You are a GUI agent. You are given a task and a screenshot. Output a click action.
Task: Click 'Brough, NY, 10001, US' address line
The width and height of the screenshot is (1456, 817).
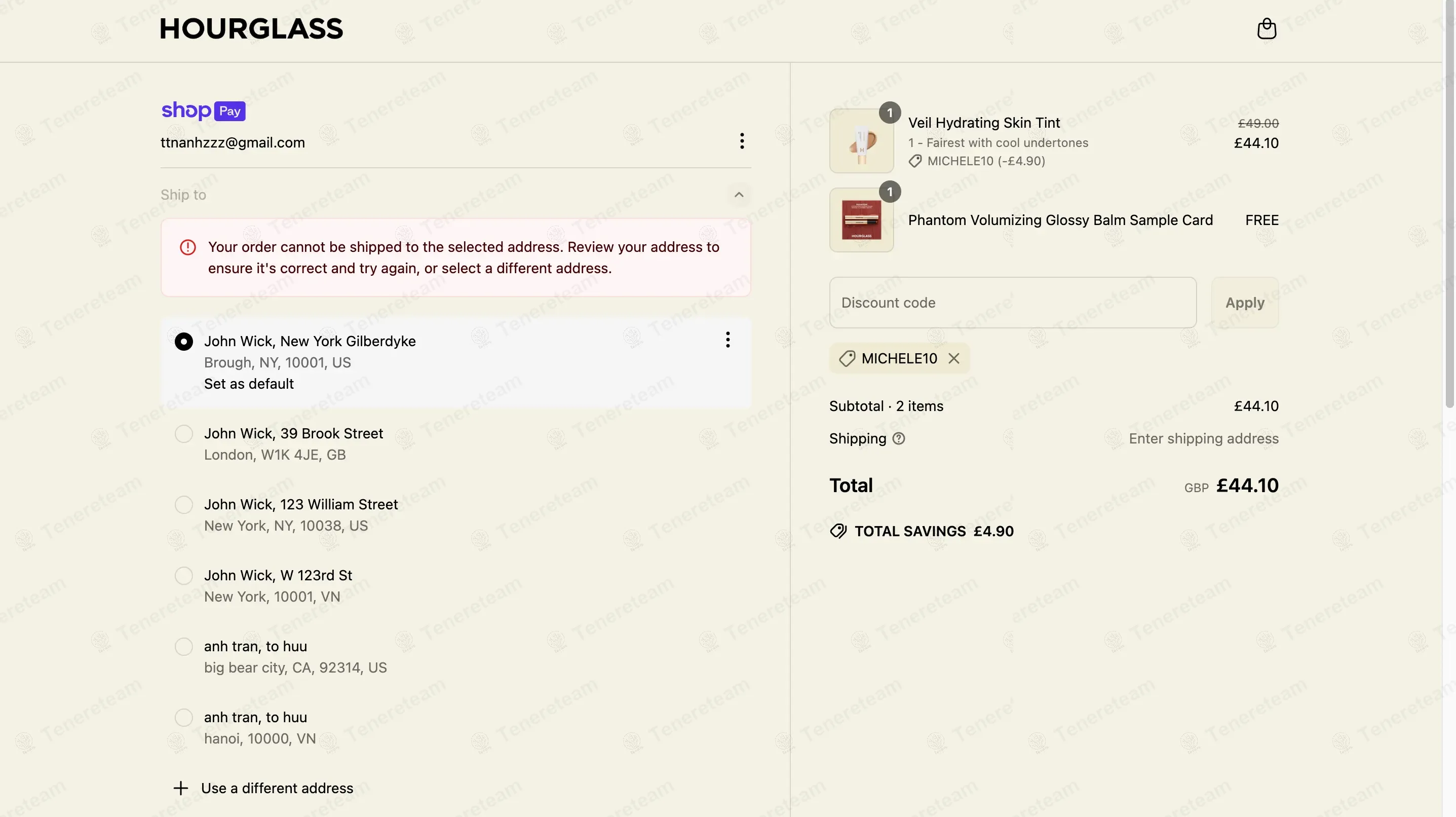point(278,363)
